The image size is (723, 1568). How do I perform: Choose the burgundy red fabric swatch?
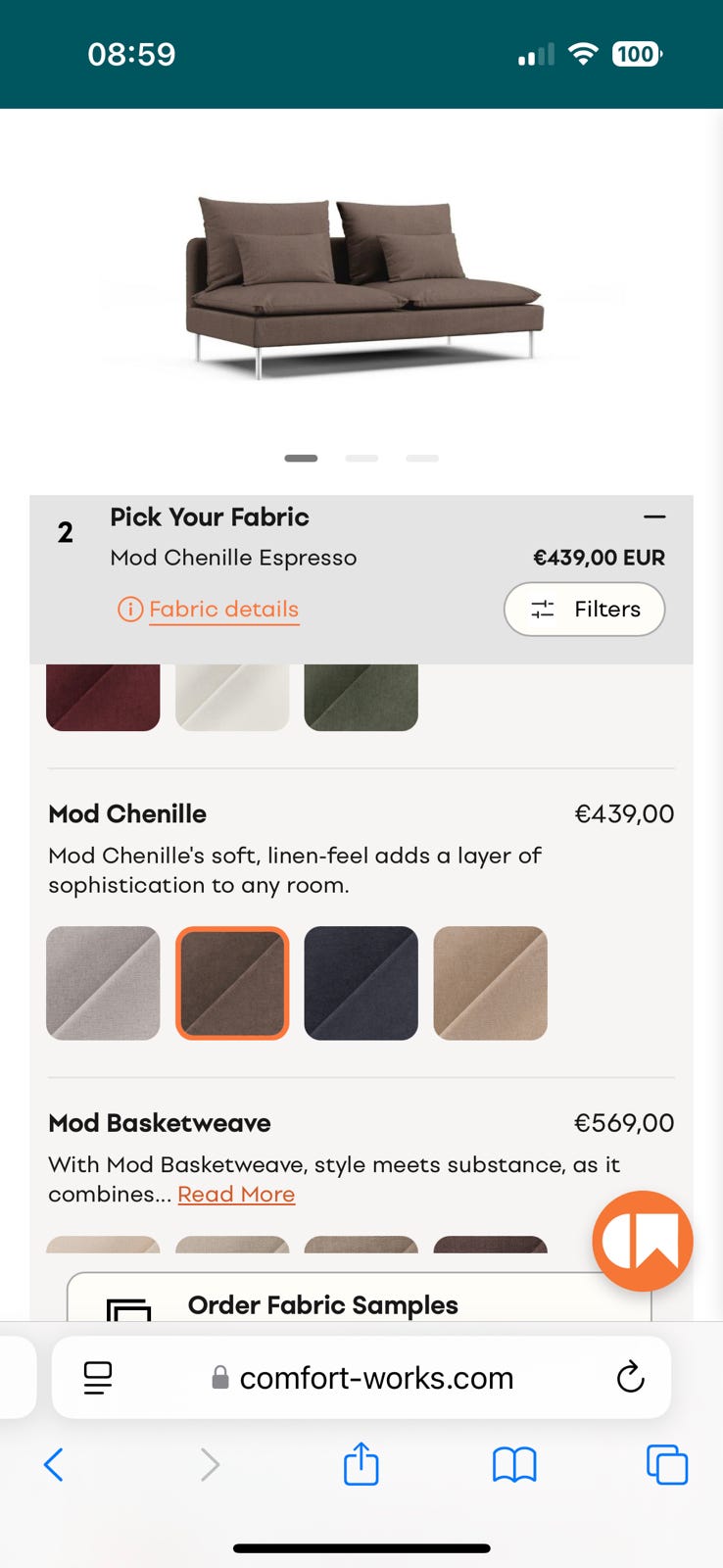(103, 697)
